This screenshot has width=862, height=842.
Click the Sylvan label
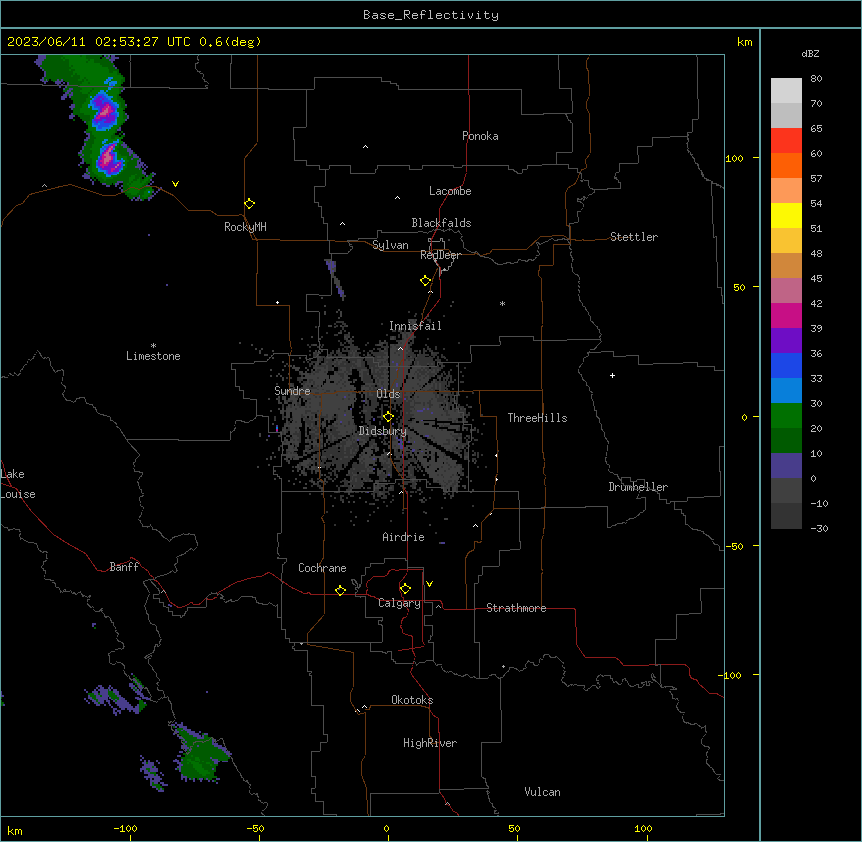coord(390,245)
